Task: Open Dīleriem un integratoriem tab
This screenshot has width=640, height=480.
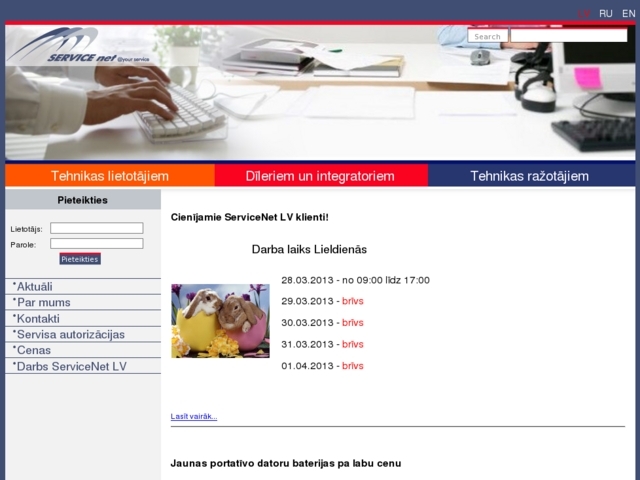Action: coord(320,176)
